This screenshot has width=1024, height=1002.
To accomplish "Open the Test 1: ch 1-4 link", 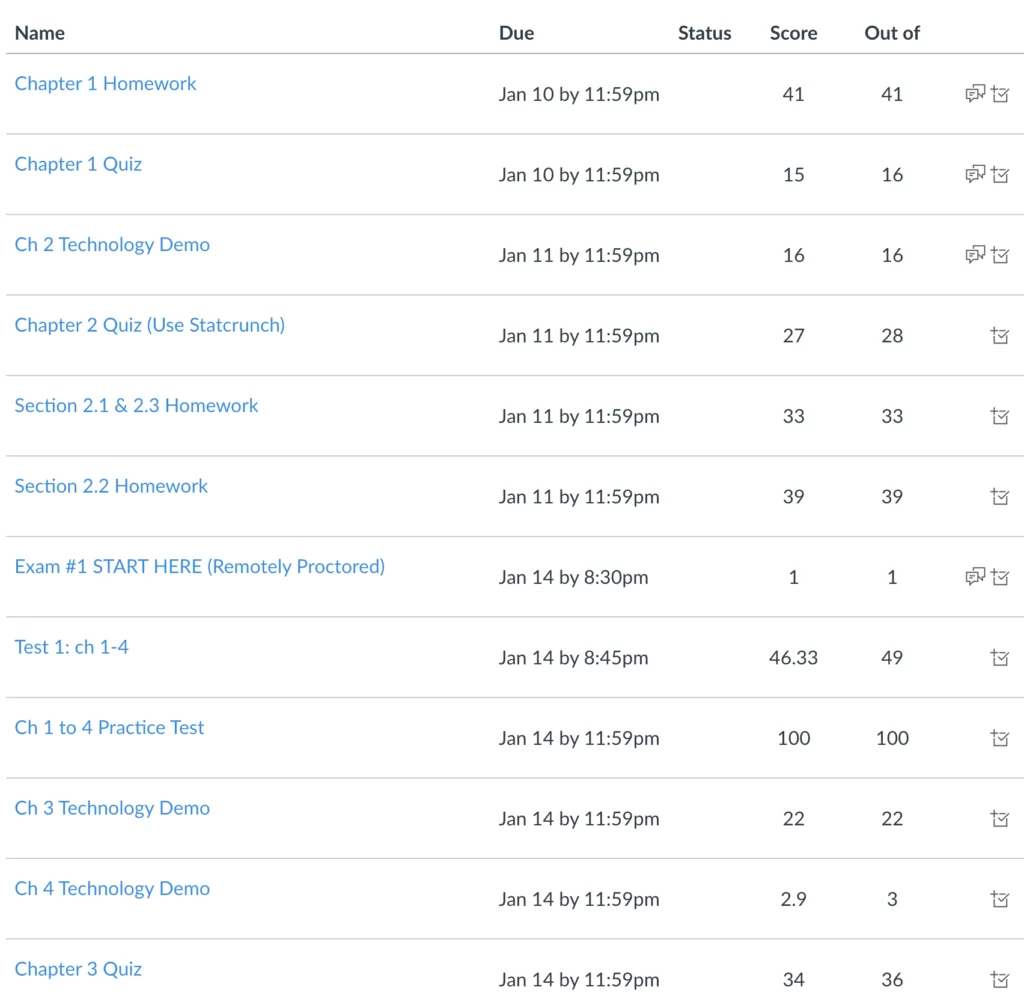I will click(71, 647).
